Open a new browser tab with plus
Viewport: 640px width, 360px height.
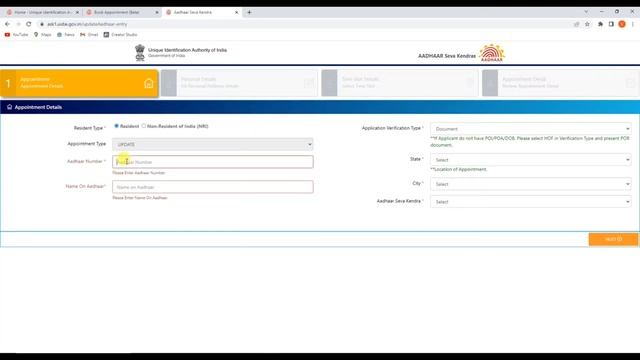coord(249,12)
